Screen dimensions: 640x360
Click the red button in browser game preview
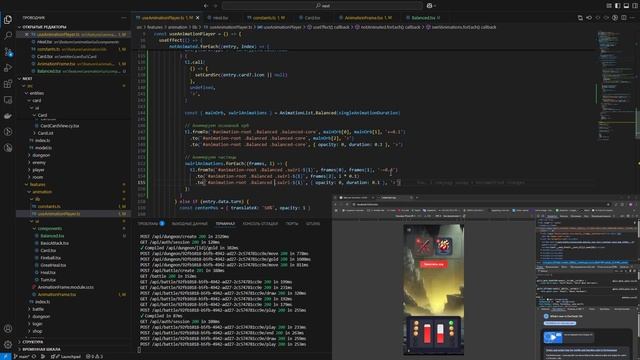(433, 264)
